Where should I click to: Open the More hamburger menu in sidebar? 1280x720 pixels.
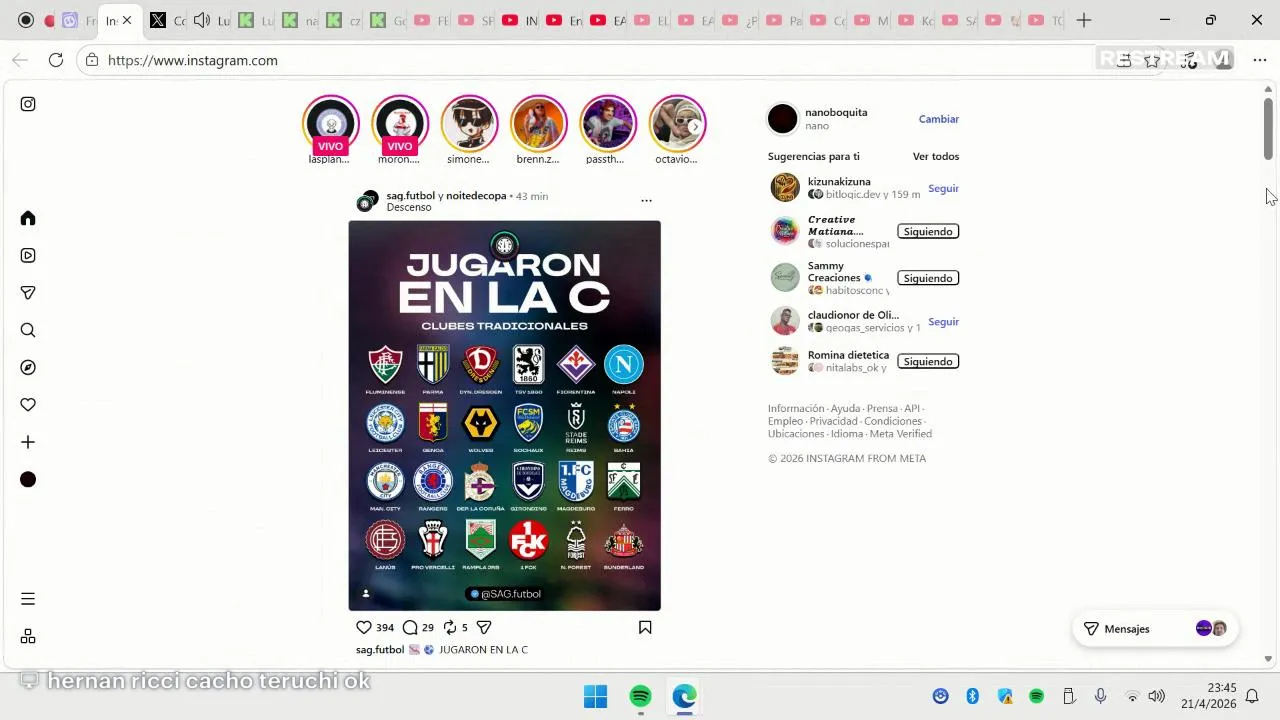[x=28, y=599]
